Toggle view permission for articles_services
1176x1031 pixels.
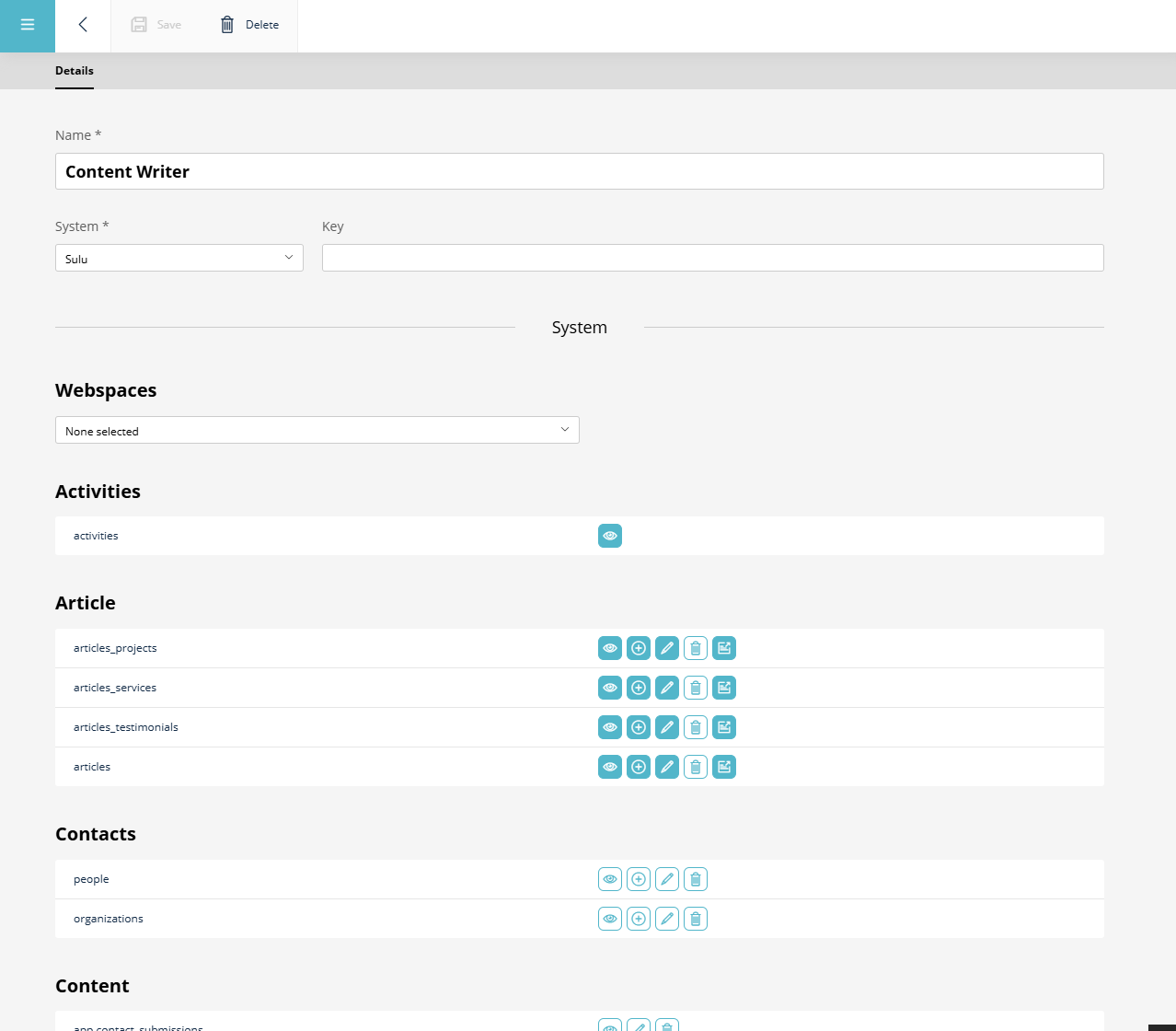[x=610, y=688]
